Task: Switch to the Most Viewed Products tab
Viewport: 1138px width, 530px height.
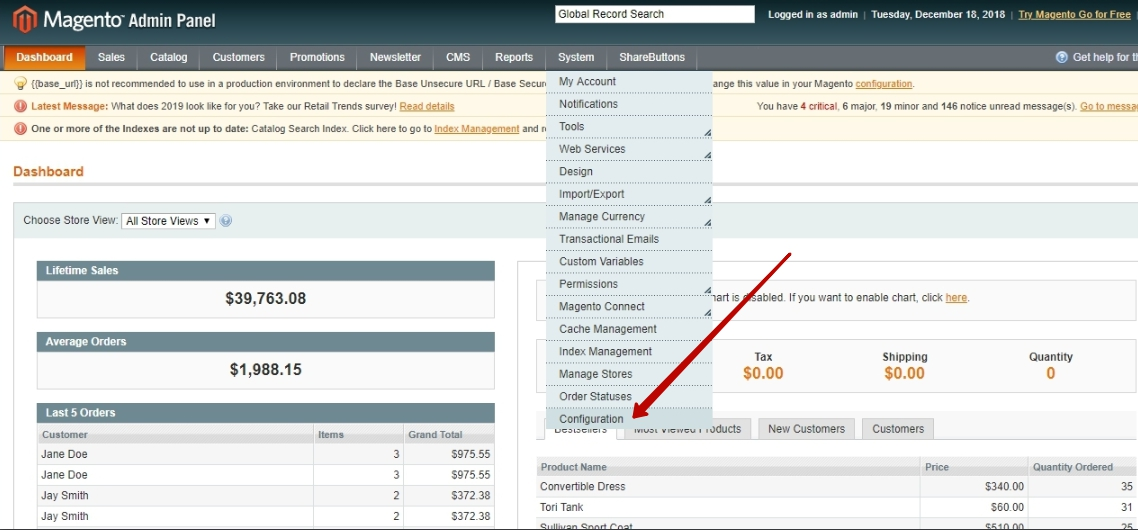Action: pos(687,430)
